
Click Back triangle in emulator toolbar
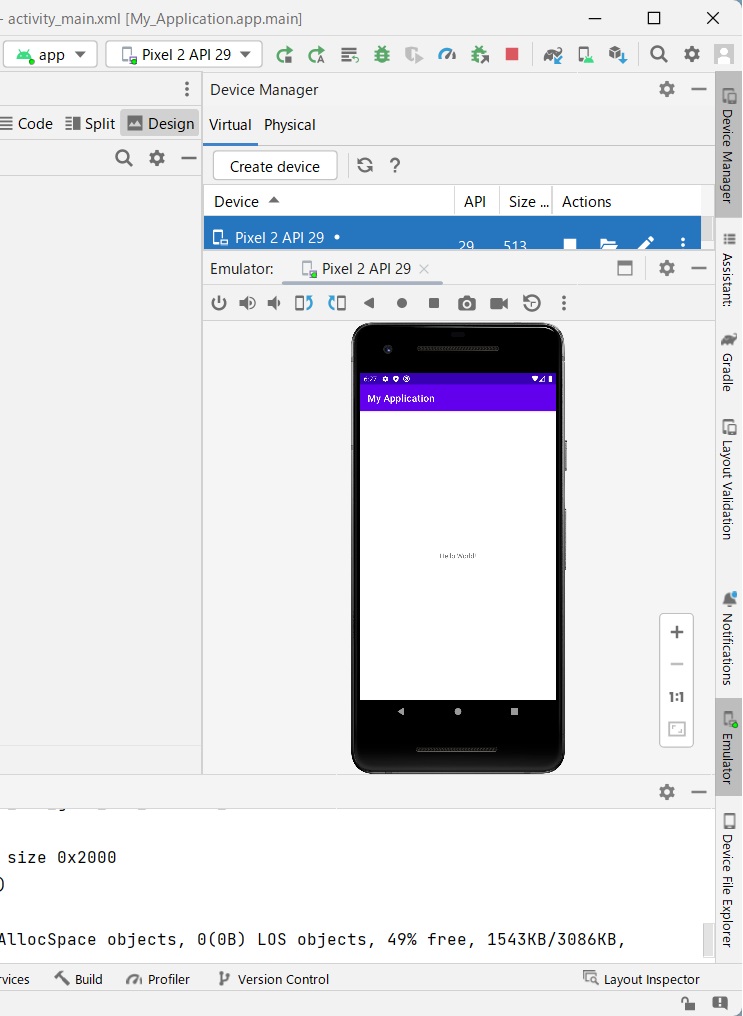[x=369, y=303]
